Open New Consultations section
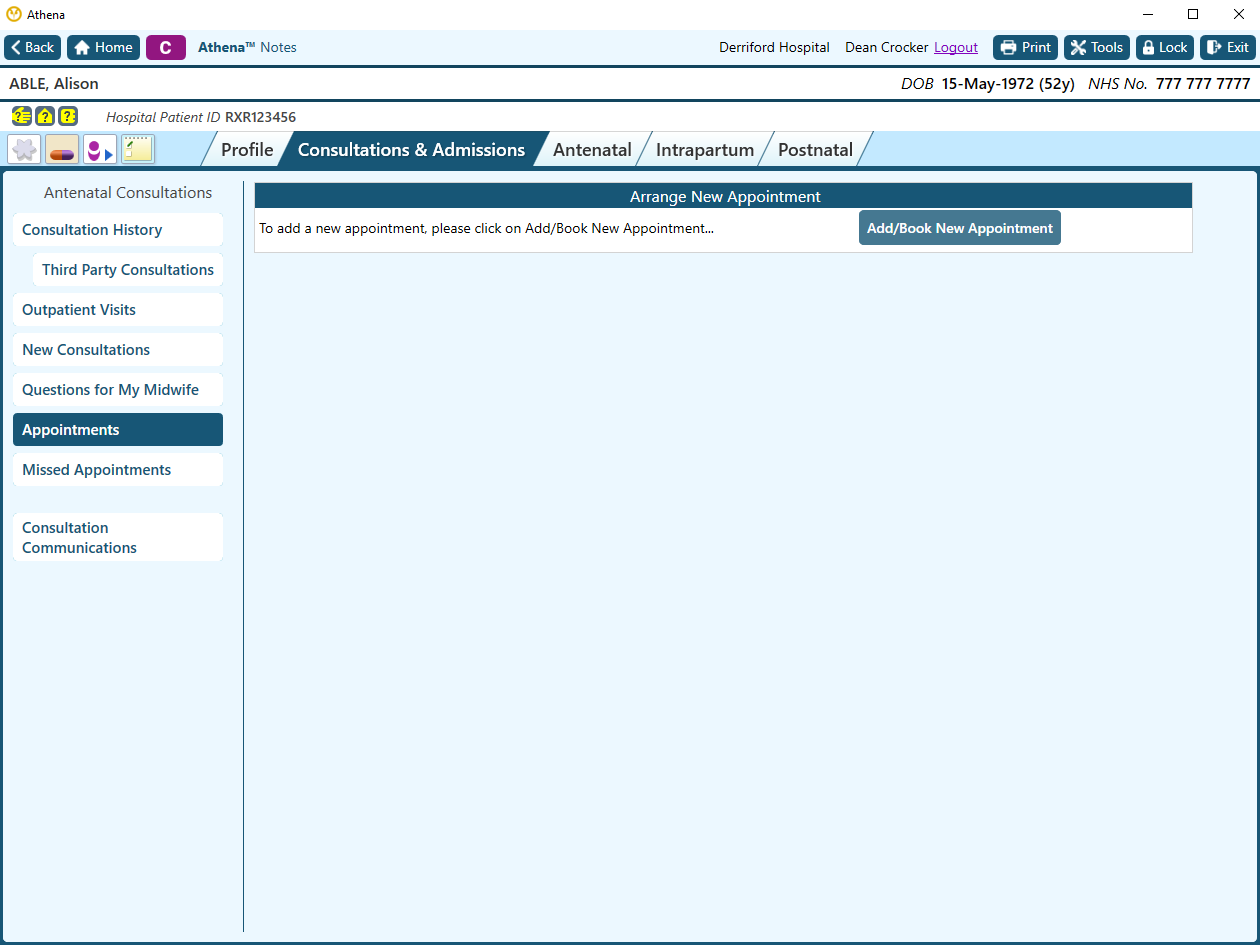Screen dimensions: 1260x945 coord(118,350)
